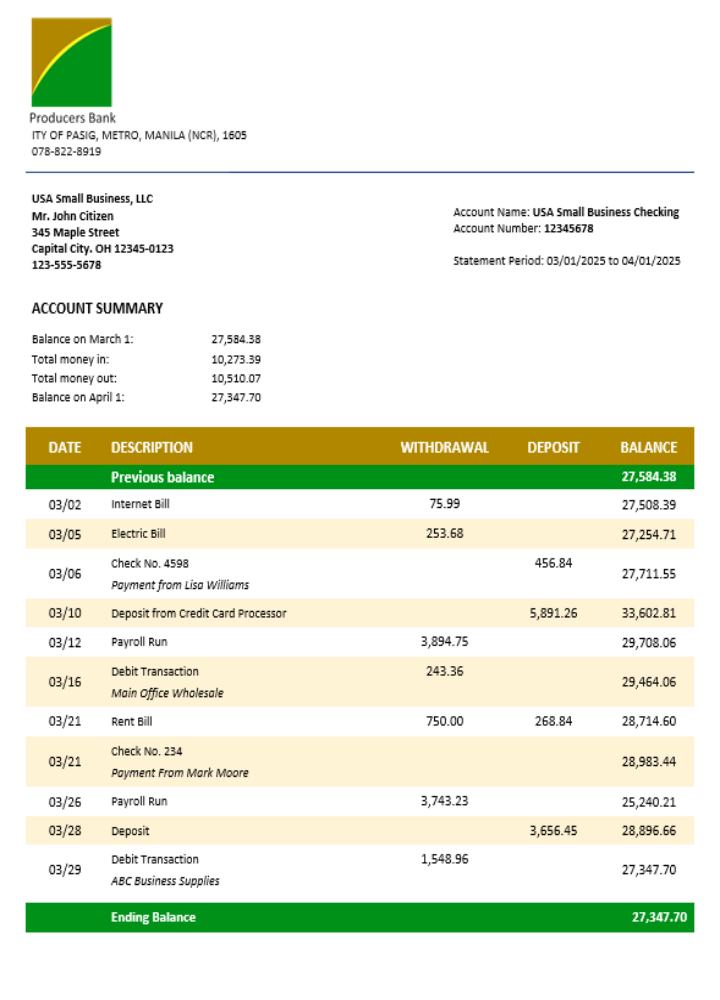
Task: Click the BALANCE column header
Action: coord(648,448)
